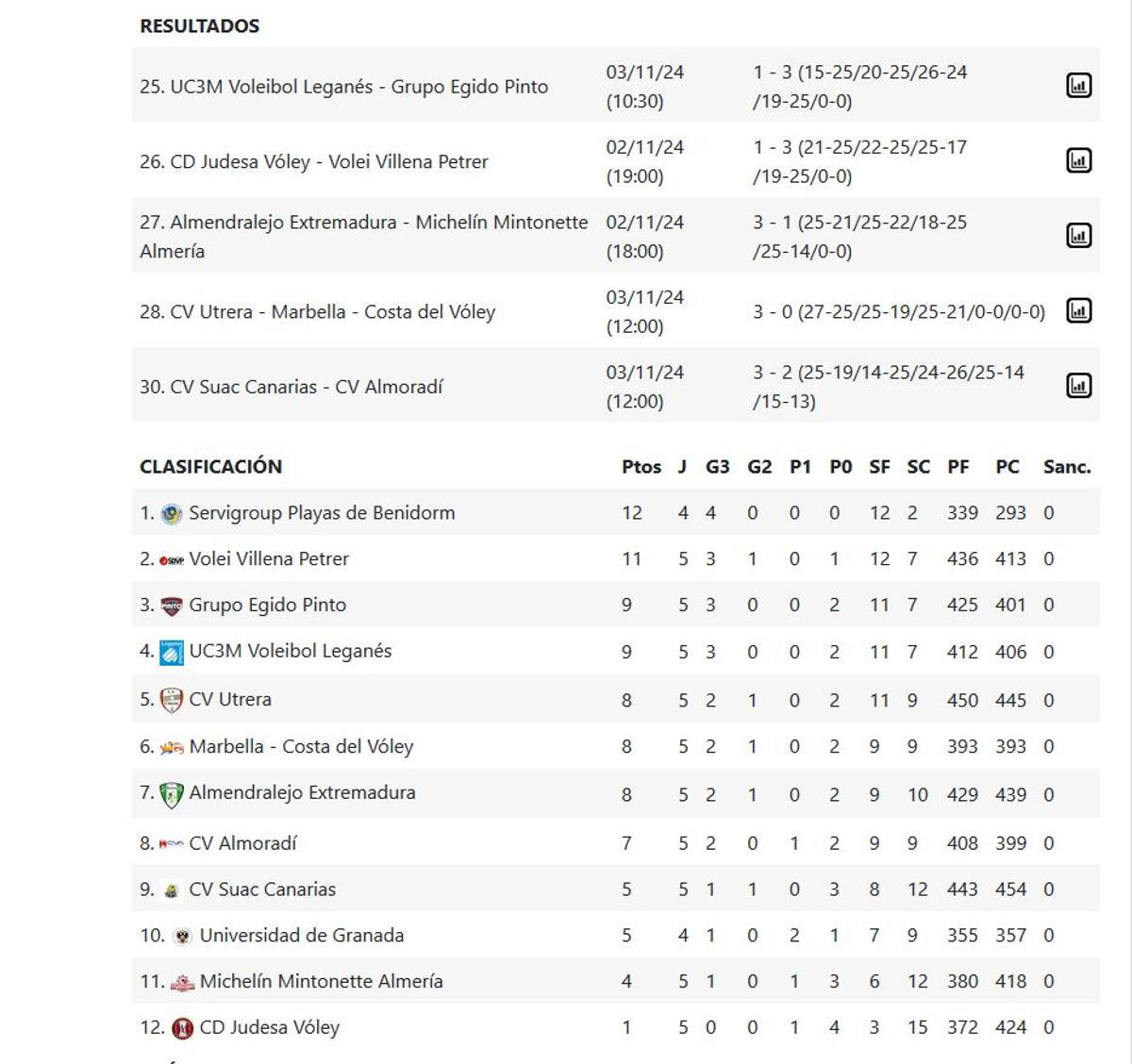Image resolution: width=1132 pixels, height=1064 pixels.
Task: Click the PF column header
Action: click(958, 465)
